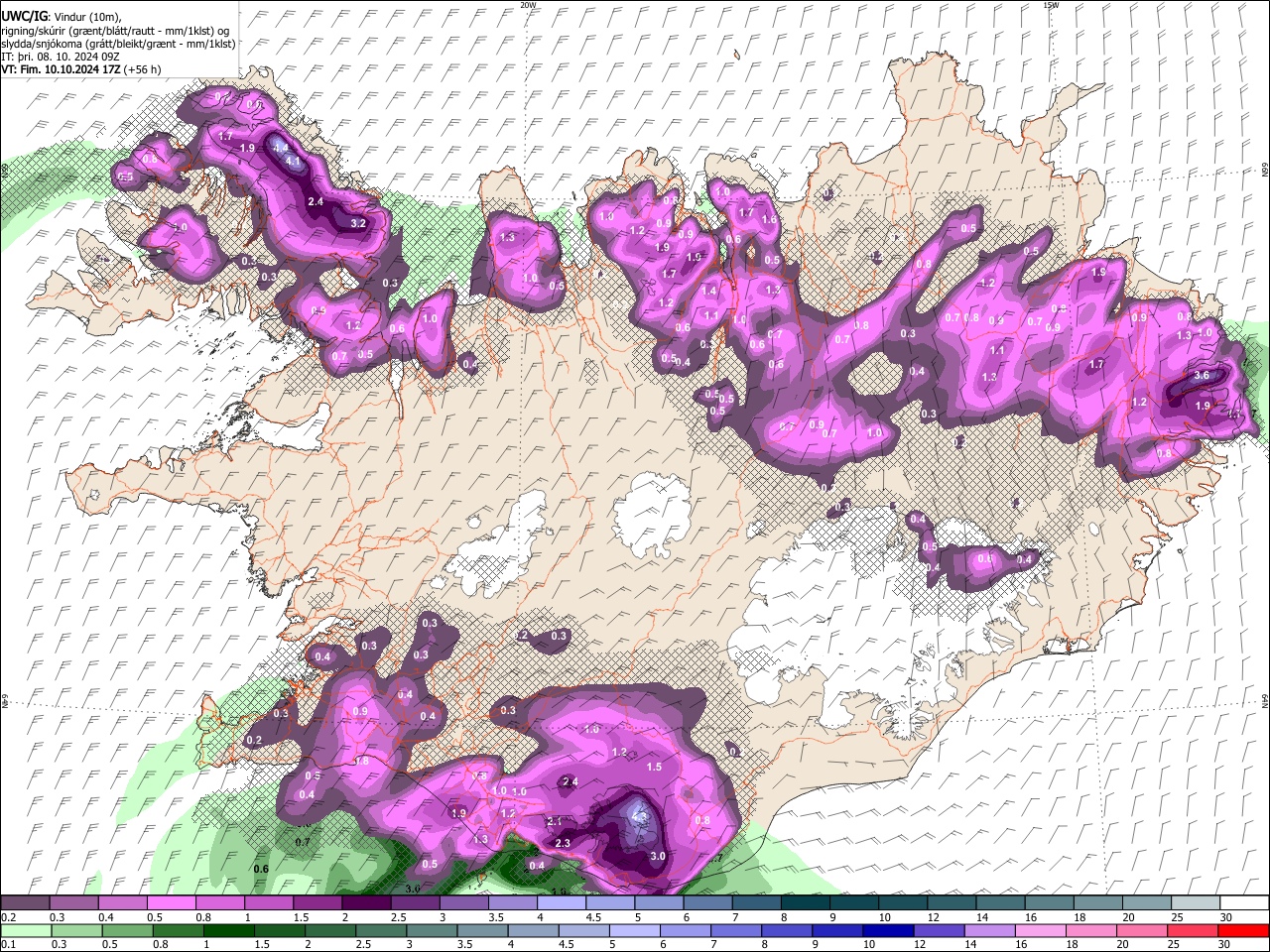1270x952 pixels.
Task: Click the 4.1 snowfall value in Westfjords
Action: pyautogui.click(x=293, y=161)
